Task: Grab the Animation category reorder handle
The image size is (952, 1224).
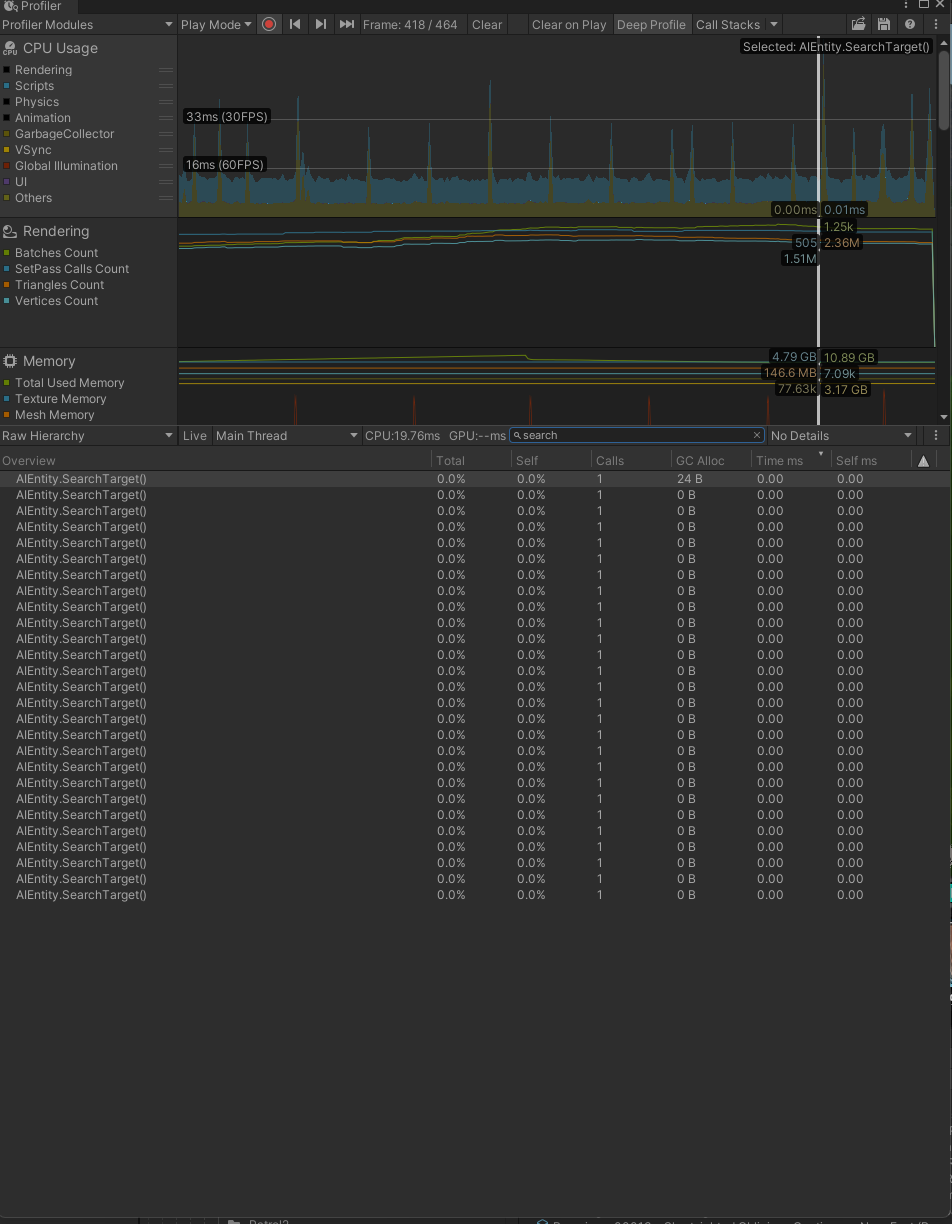Action: (x=166, y=118)
